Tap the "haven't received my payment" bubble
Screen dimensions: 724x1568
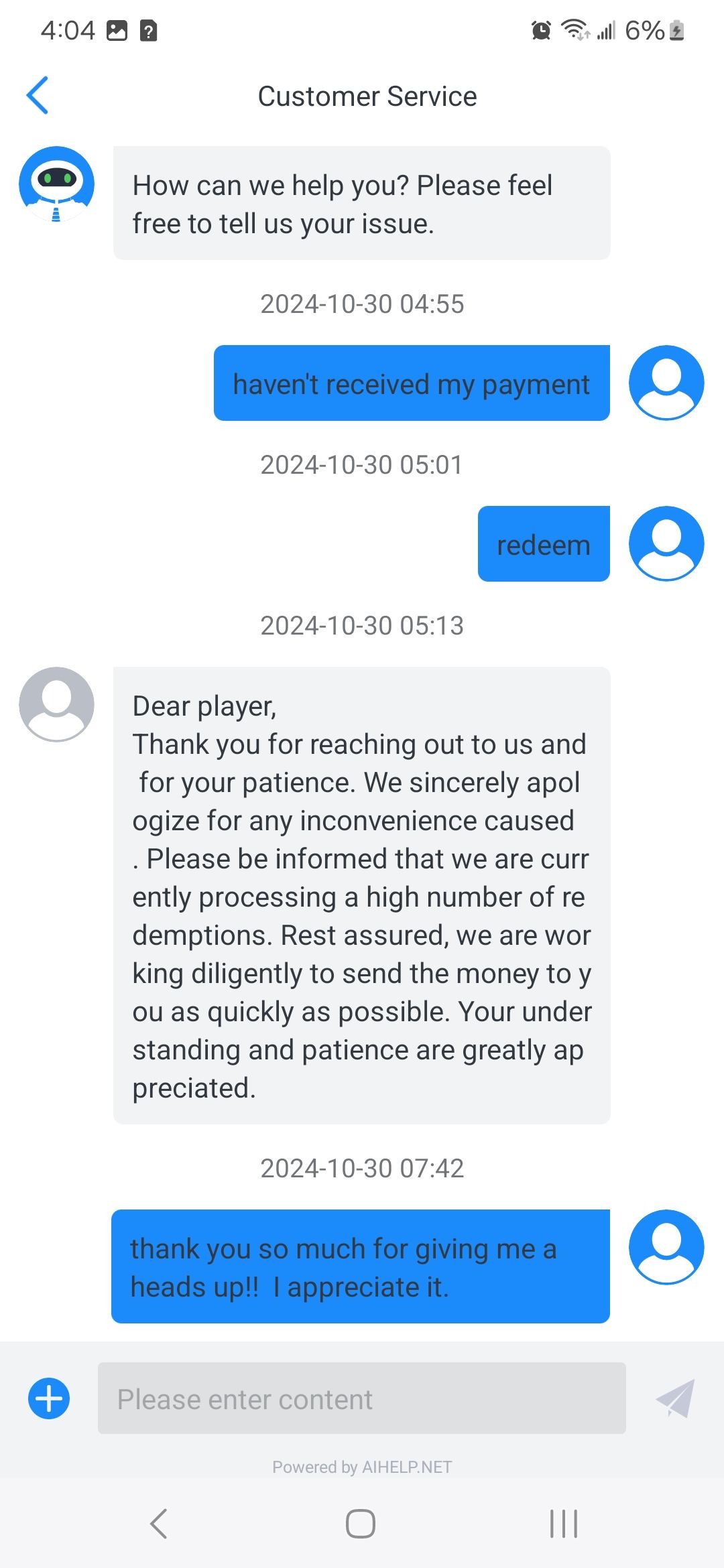coord(412,383)
